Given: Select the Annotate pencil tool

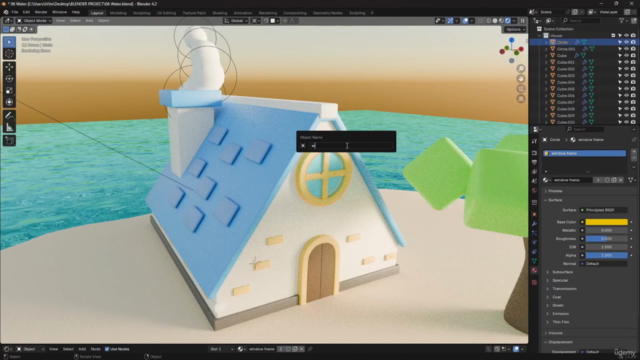Looking at the screenshot, I should point(9,116).
